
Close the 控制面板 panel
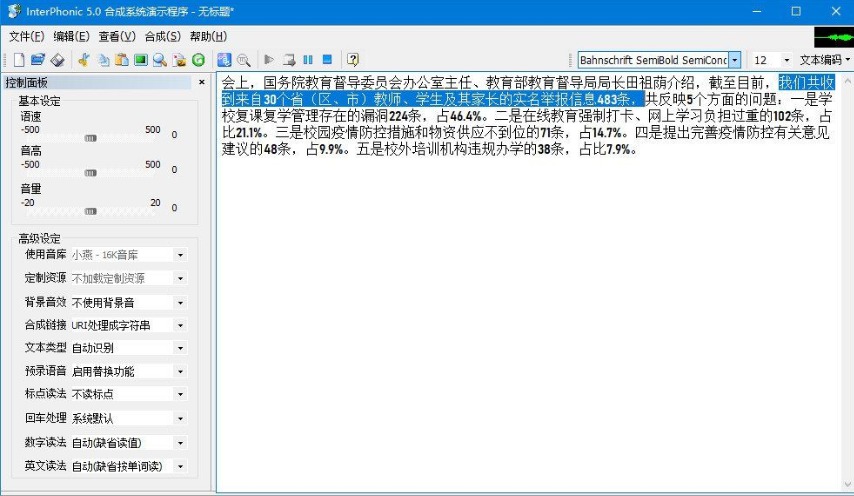tap(202, 83)
